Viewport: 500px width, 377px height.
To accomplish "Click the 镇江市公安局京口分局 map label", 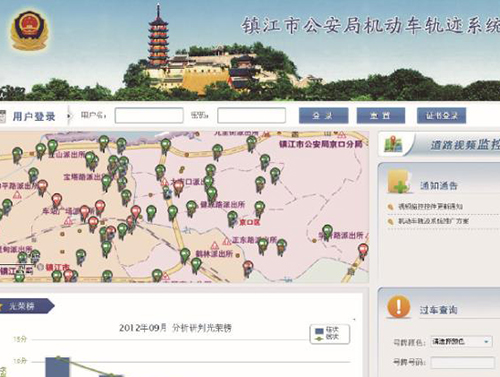I will (x=321, y=144).
